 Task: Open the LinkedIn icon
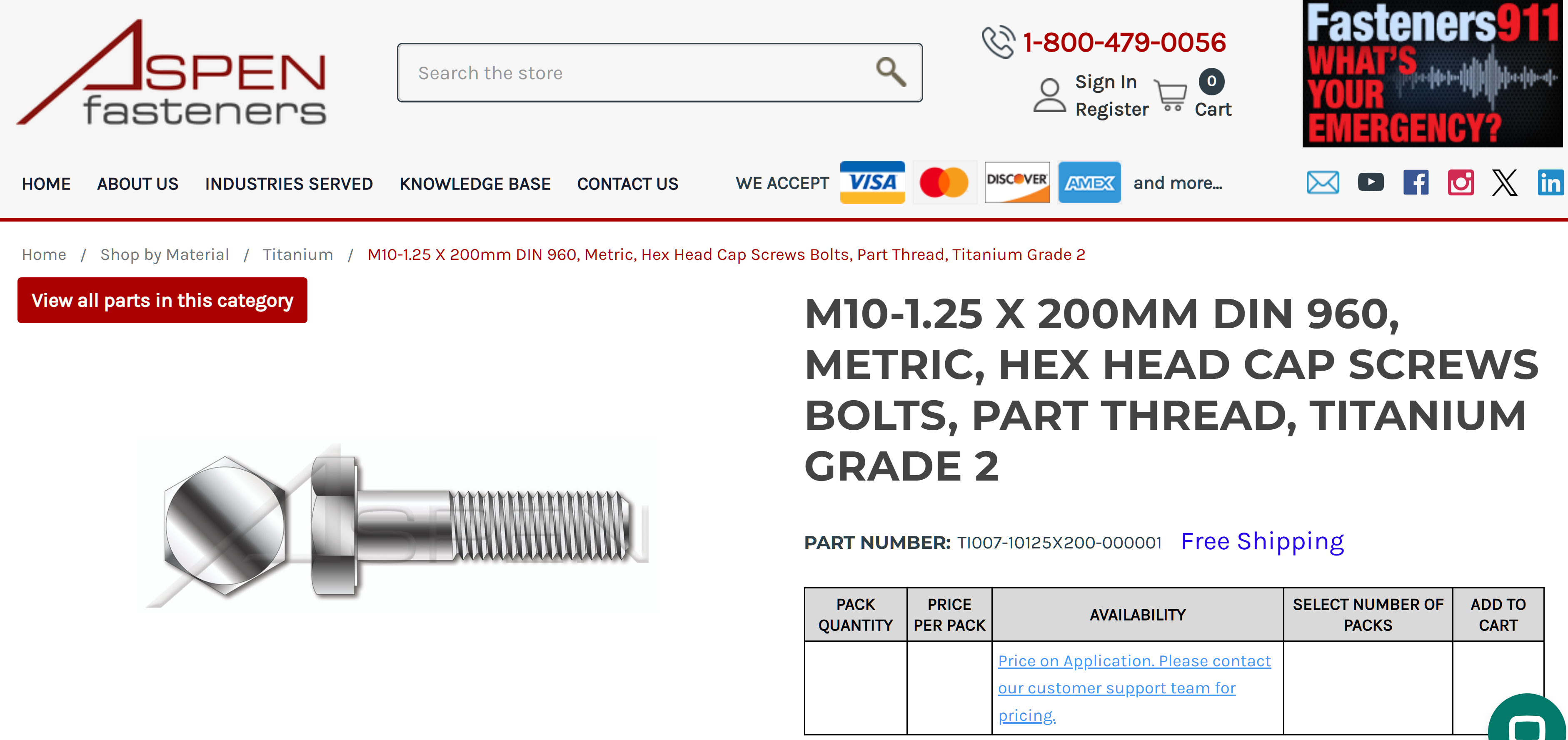pyautogui.click(x=1551, y=182)
